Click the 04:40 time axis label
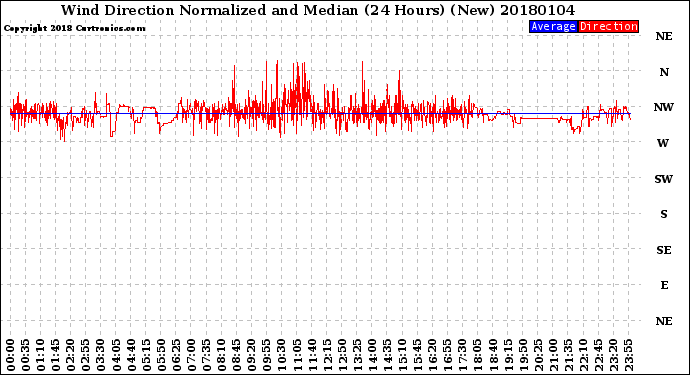690x375 pixels. pos(131,355)
